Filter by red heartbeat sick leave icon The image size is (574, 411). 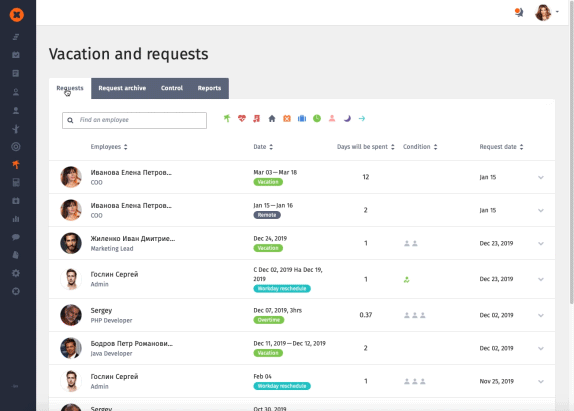[242, 119]
